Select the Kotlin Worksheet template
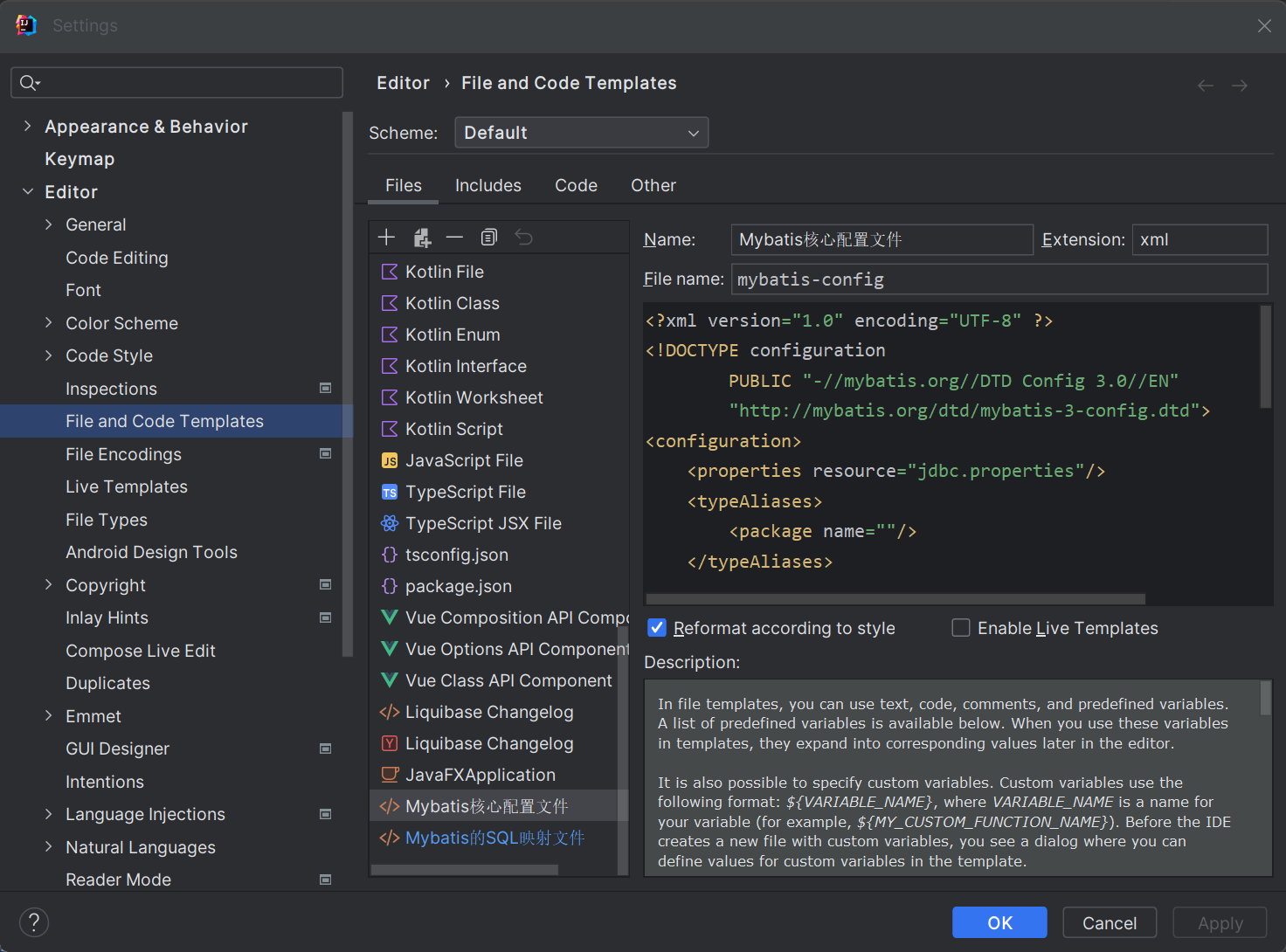This screenshot has height=952, width=1286. click(474, 397)
